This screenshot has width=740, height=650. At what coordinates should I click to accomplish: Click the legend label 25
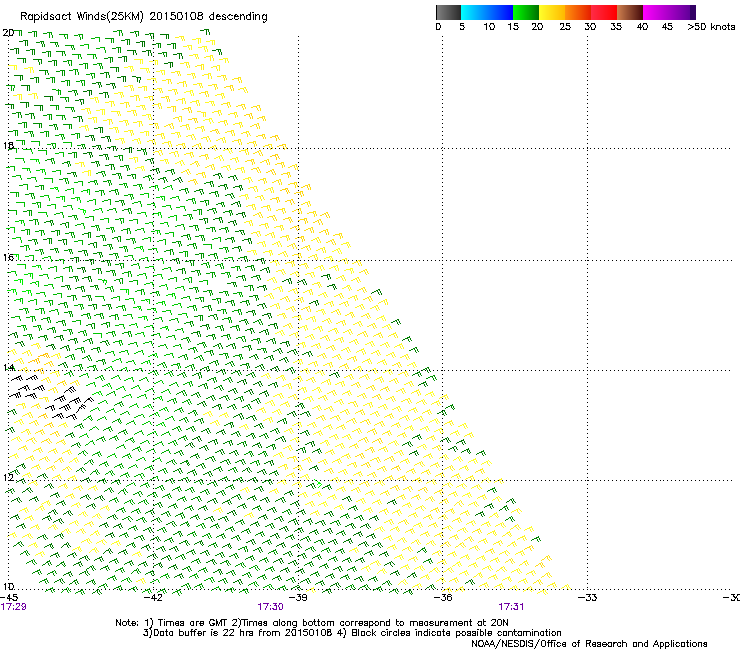tap(565, 27)
